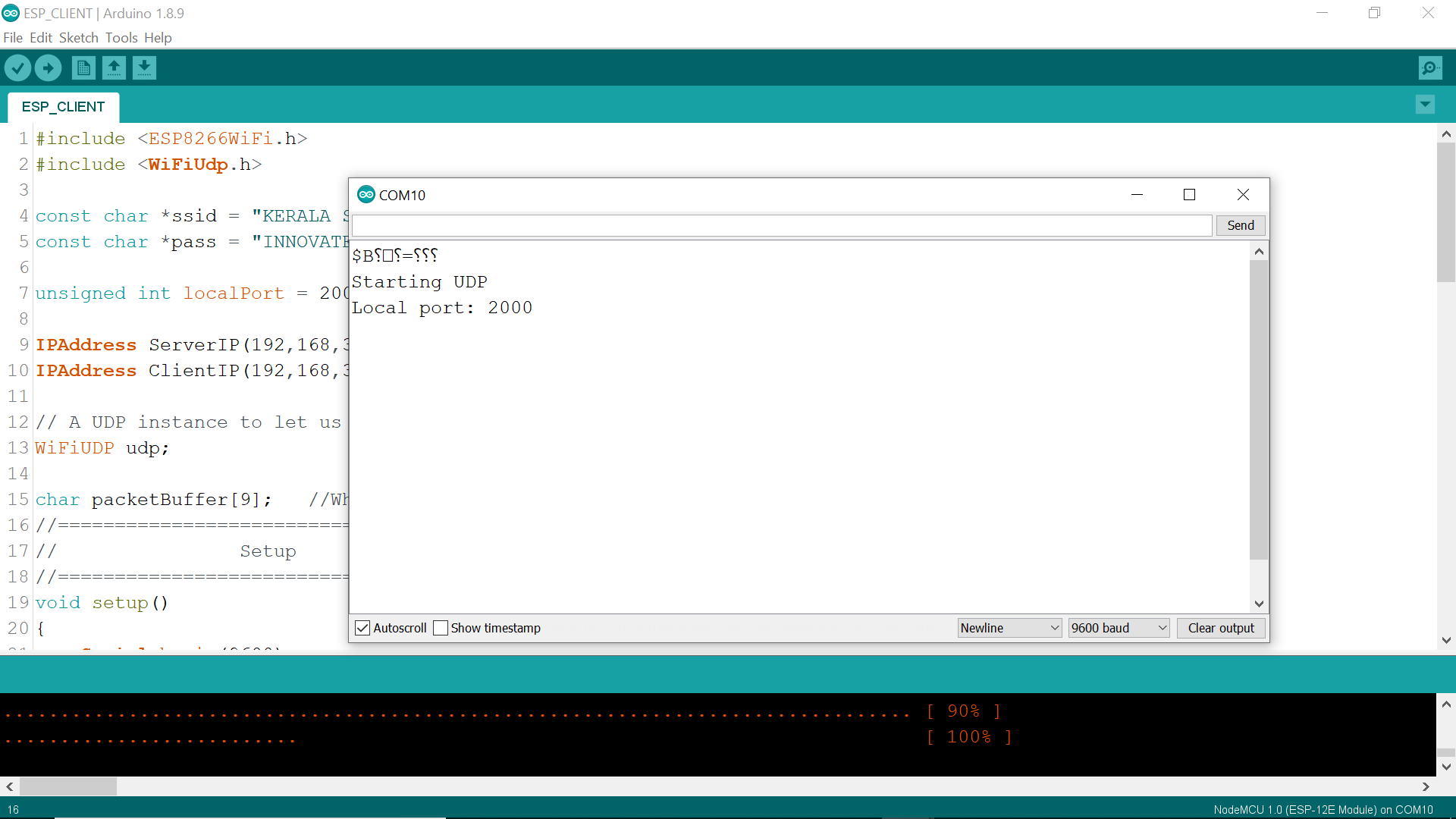Click the console horizontal scrollbar thumb
Viewport: 1456px width, 819px height.
tap(68, 786)
